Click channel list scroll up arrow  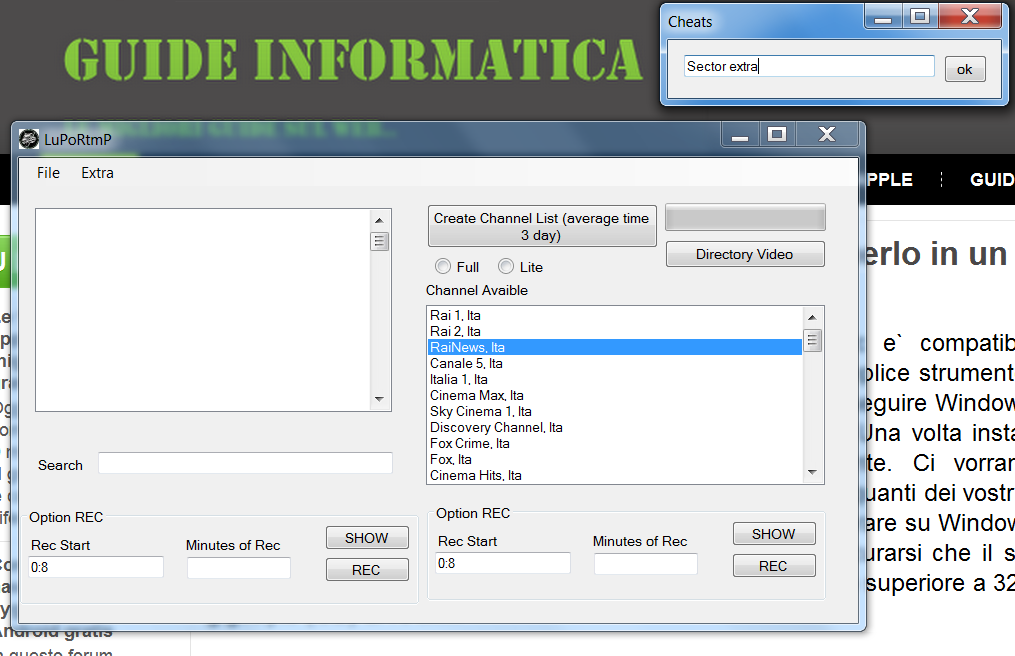(812, 317)
